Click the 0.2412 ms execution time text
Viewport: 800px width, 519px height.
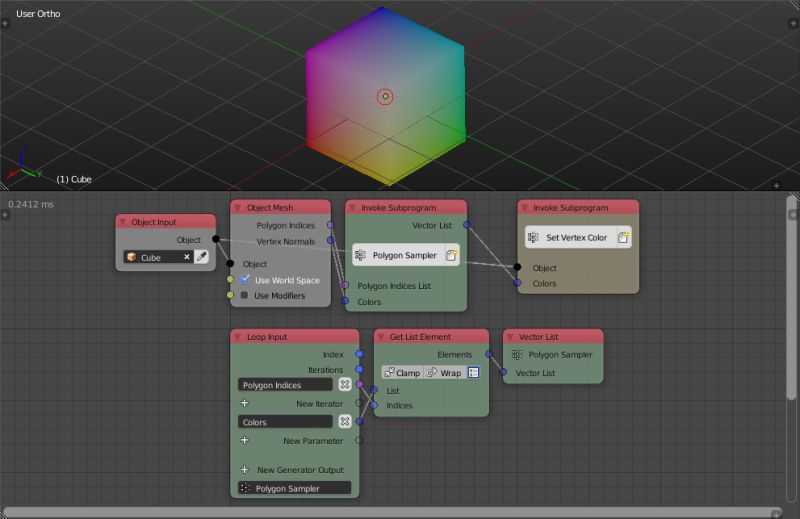31,204
